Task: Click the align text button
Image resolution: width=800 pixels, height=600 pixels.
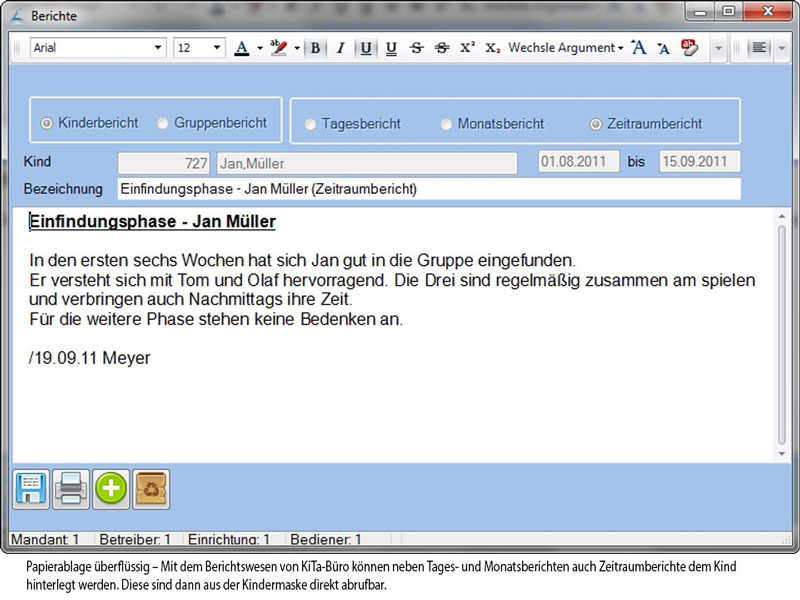Action: 761,48
